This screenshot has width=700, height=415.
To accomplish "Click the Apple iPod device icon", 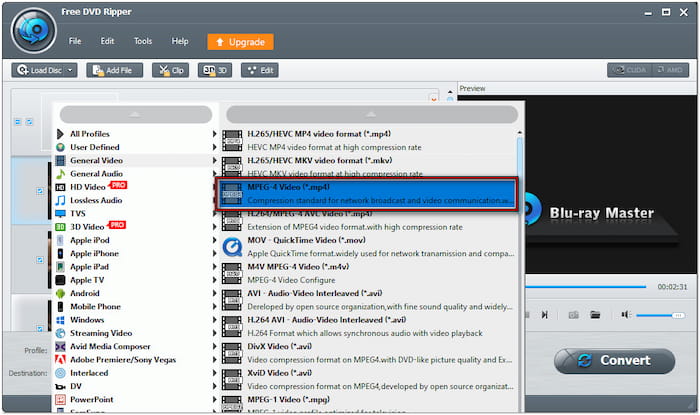I will point(60,240).
